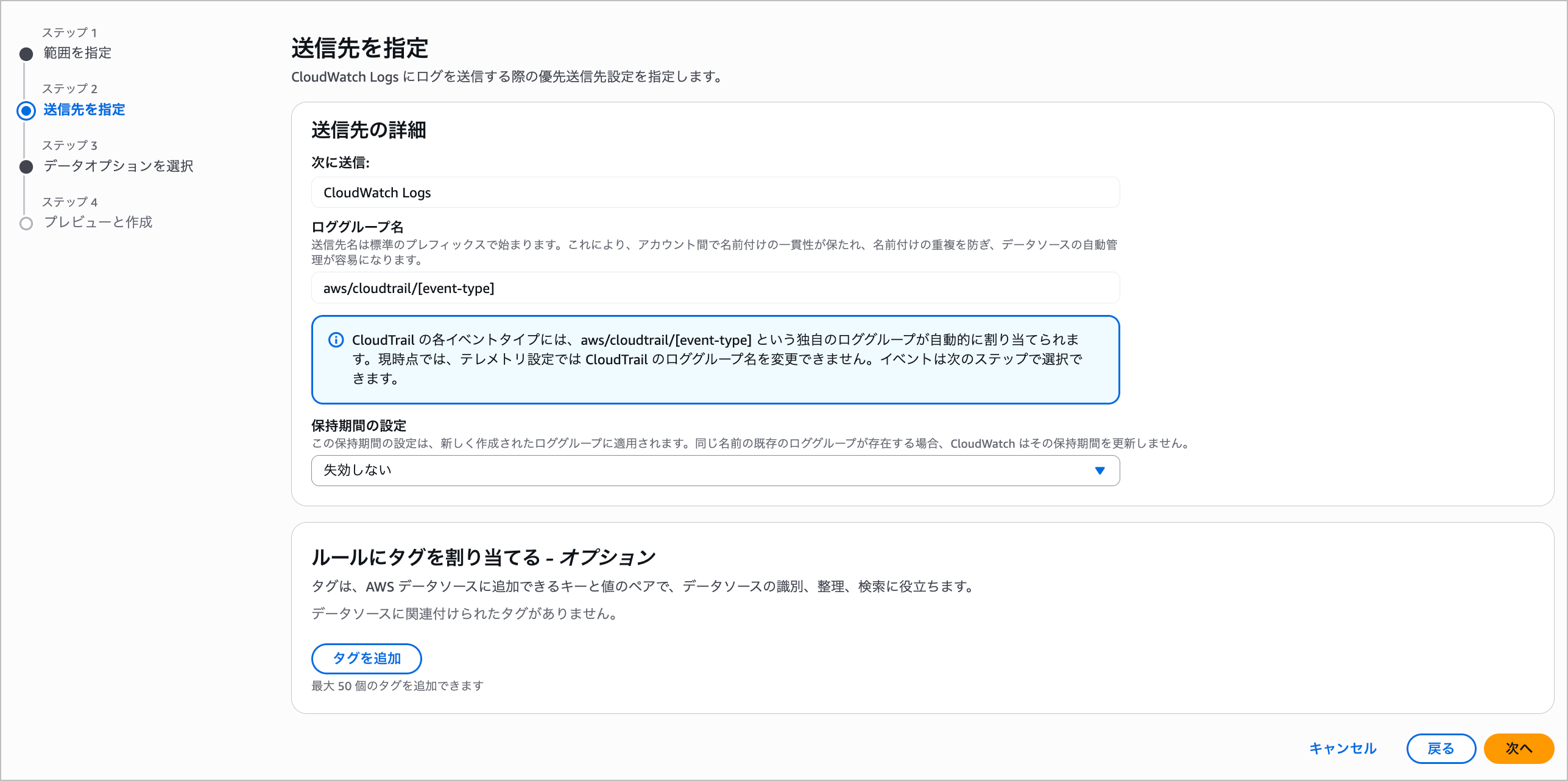1568x781 pixels.
Task: Go to step 範囲を指定
Action: (77, 53)
